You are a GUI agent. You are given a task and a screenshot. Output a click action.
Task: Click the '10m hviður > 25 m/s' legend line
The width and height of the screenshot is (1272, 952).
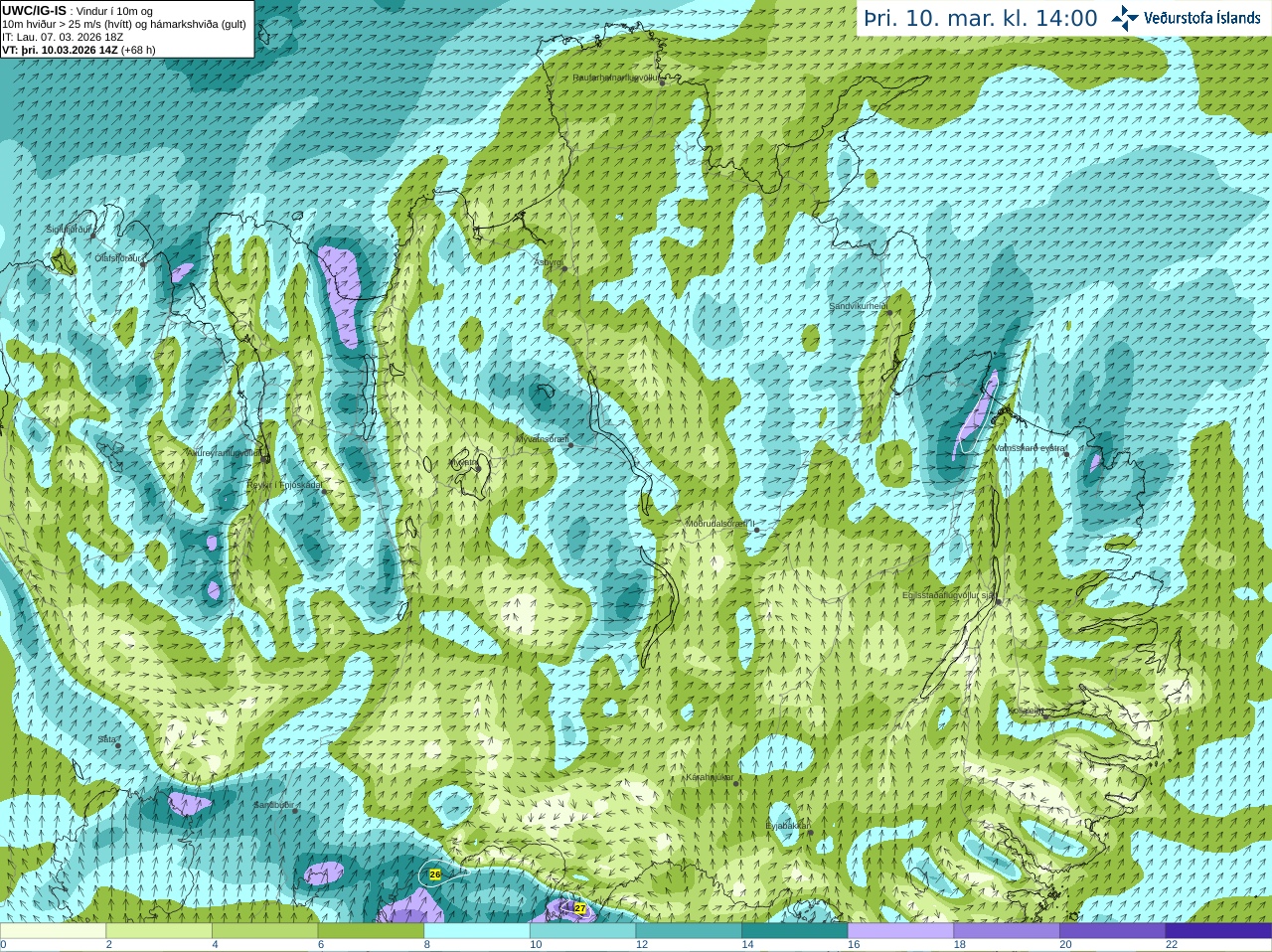point(124,24)
